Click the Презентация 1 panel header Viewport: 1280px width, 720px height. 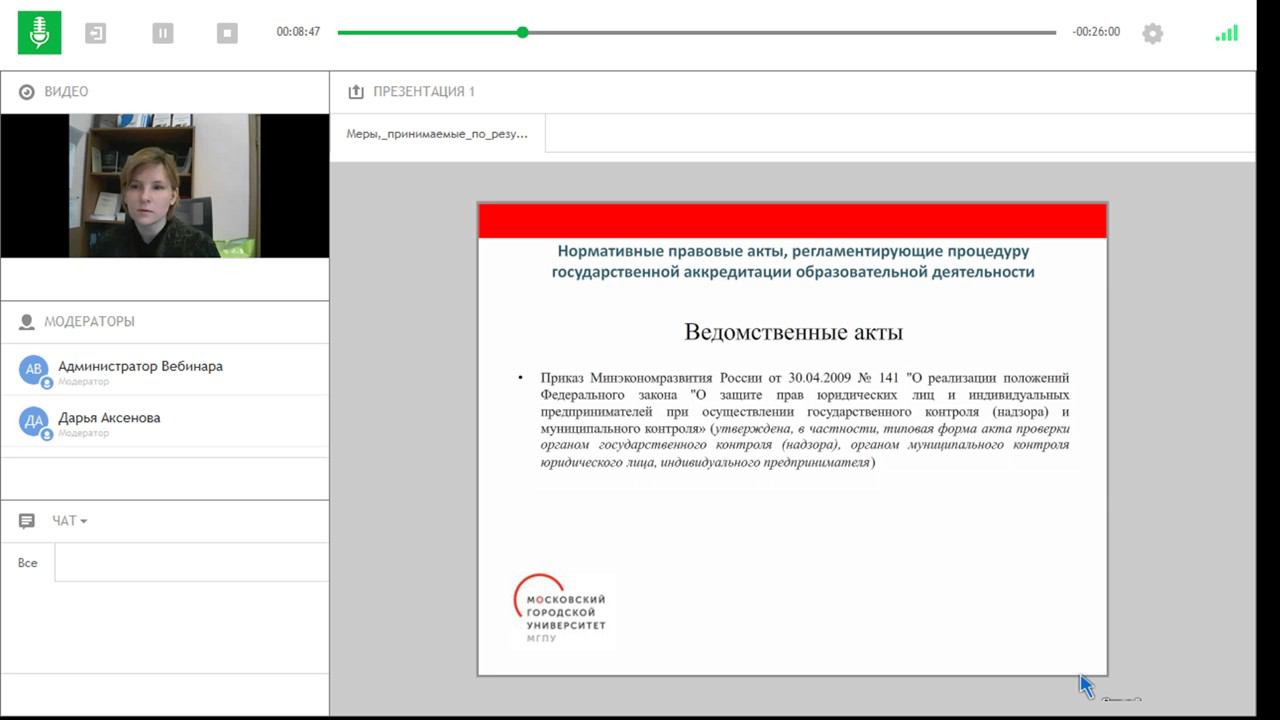(x=424, y=92)
